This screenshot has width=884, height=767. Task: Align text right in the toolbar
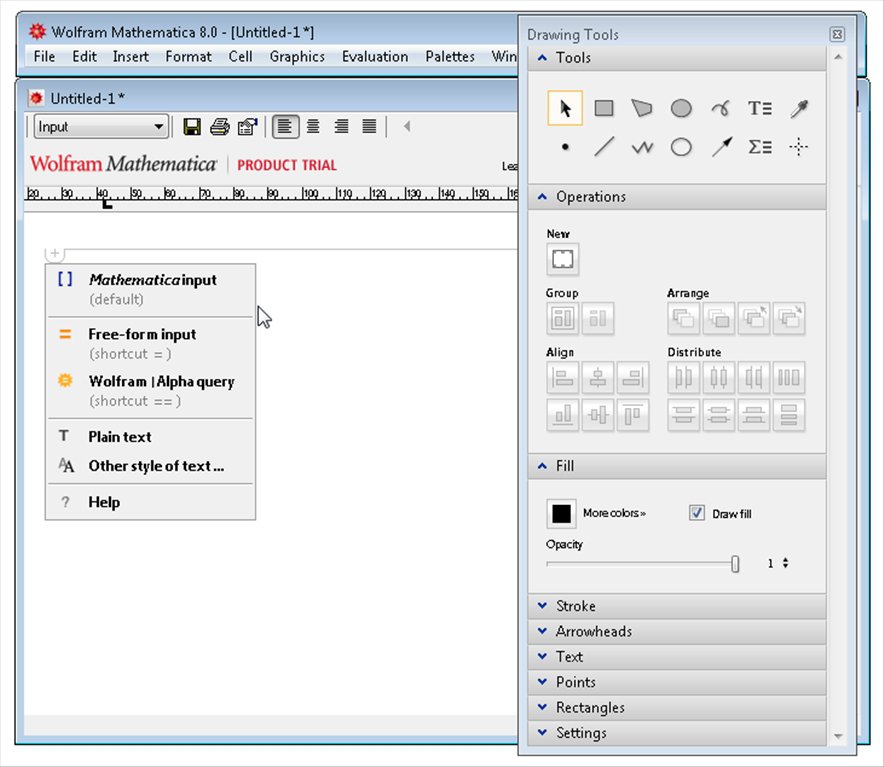341,126
